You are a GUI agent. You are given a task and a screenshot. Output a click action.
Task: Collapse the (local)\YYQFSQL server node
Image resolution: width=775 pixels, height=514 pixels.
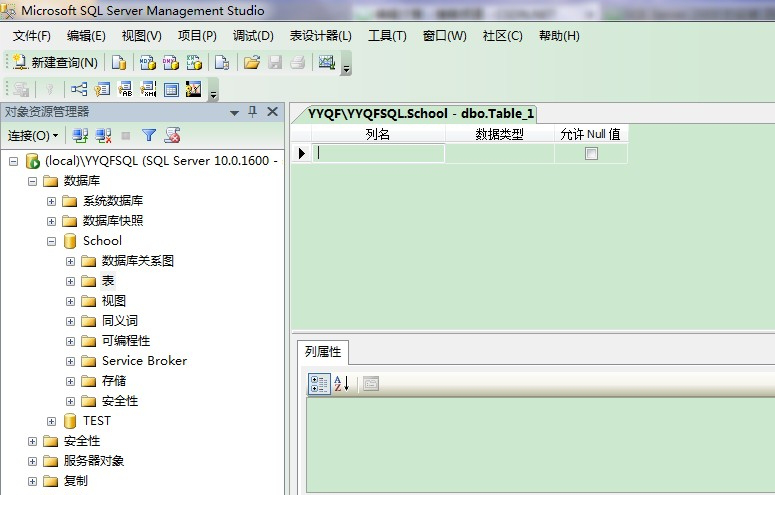point(14,161)
